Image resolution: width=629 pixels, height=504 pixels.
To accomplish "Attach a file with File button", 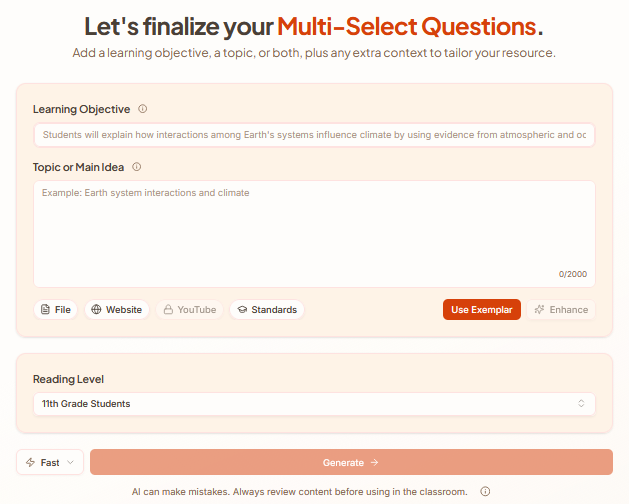I will pyautogui.click(x=56, y=310).
